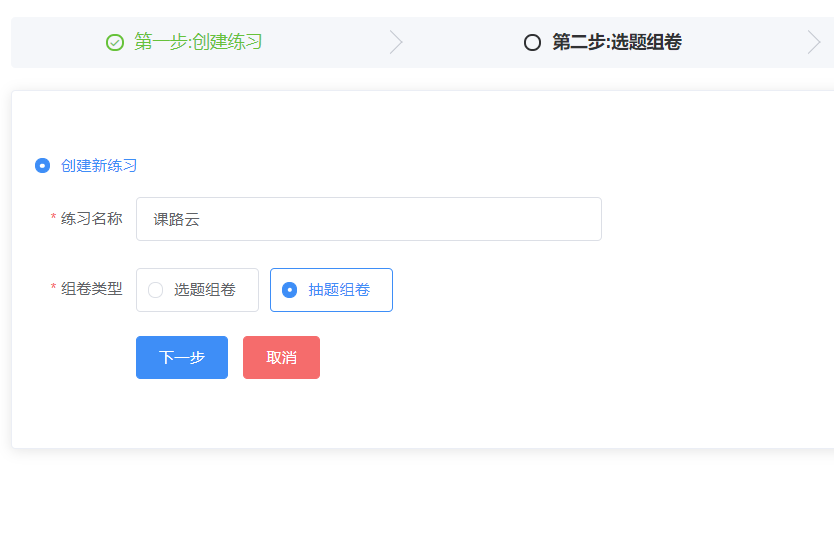This screenshot has height=537, width=834.
Task: Choose the 选题组卷 radio circle
Action: click(x=155, y=290)
